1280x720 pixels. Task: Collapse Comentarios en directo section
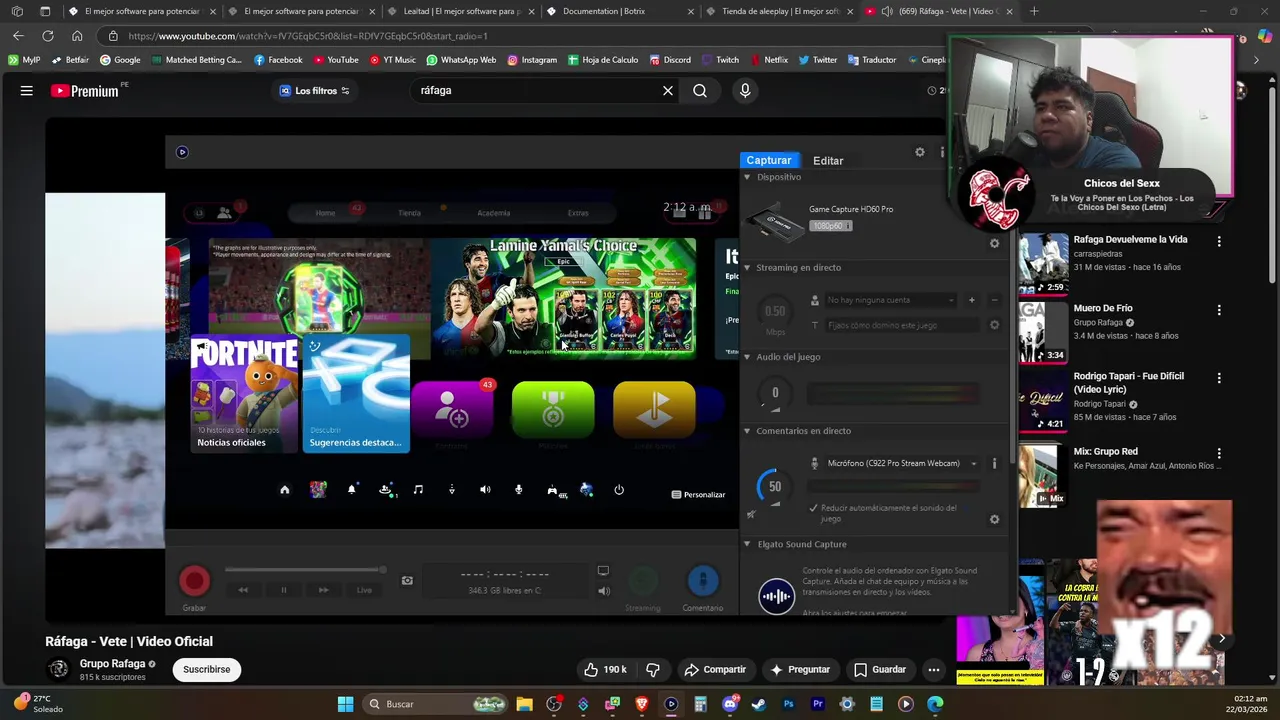pos(747,431)
